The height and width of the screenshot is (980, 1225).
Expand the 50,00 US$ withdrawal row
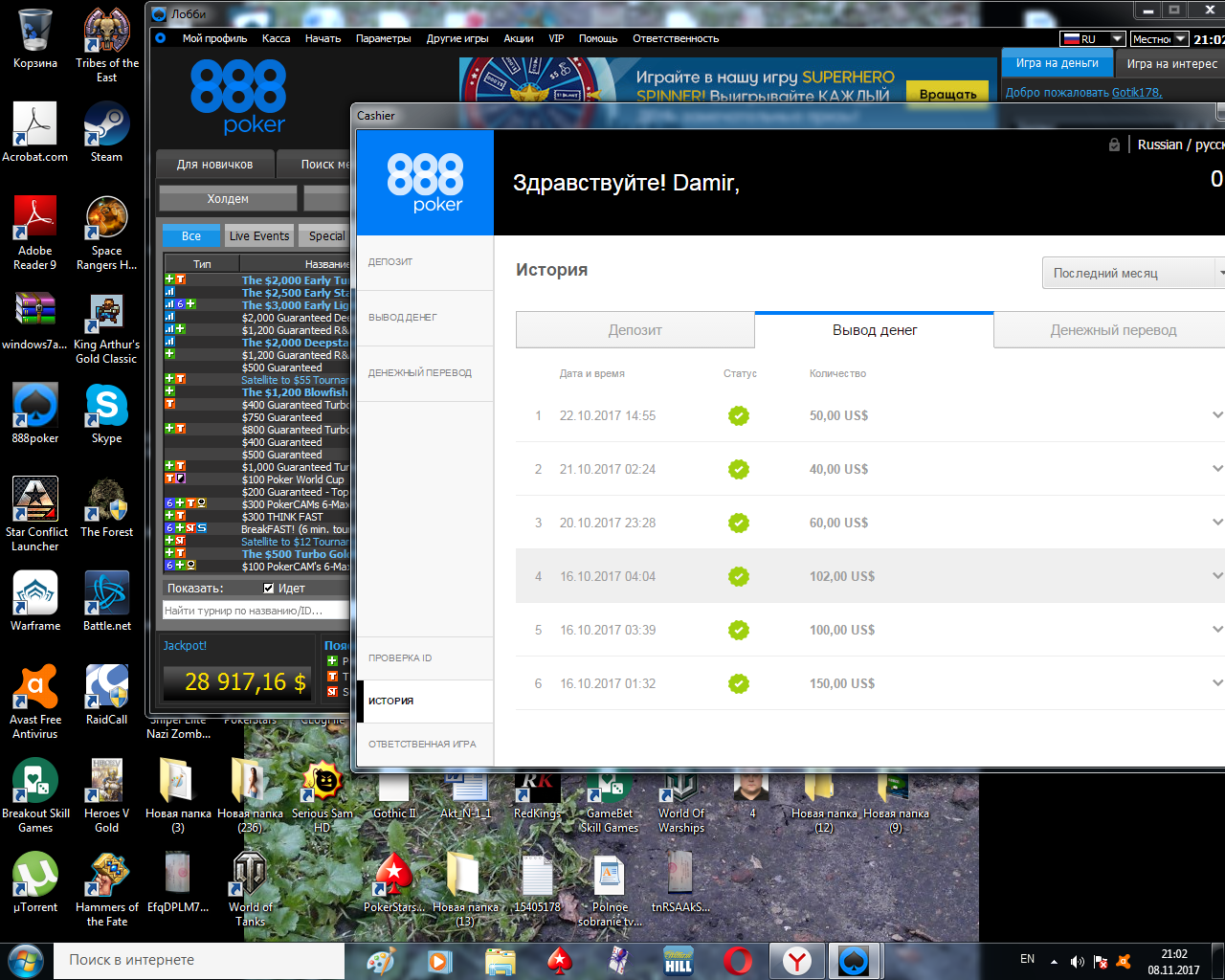click(1217, 415)
